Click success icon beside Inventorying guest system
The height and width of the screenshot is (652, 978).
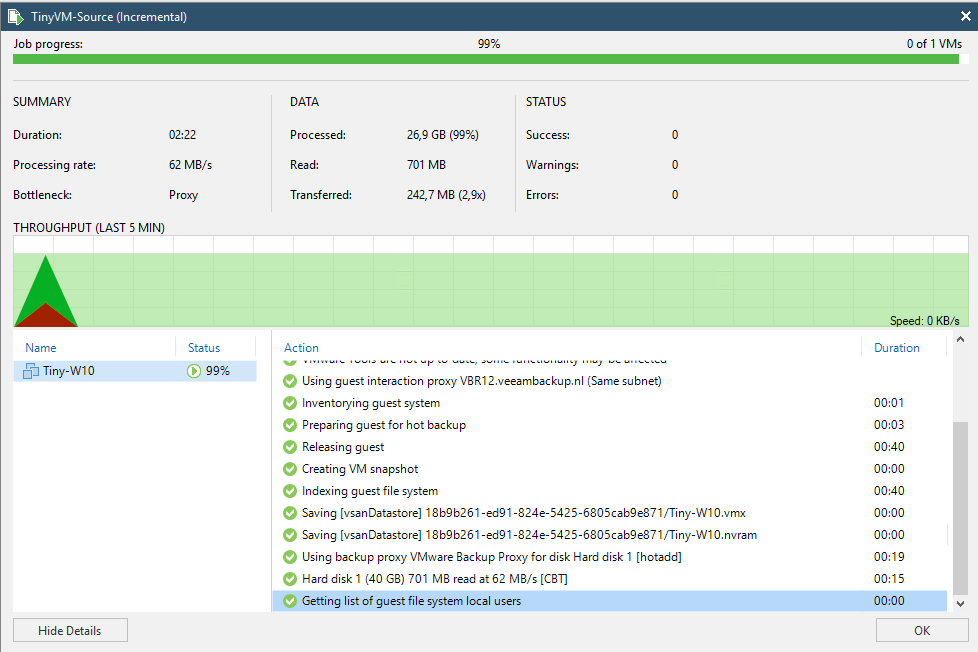pyautogui.click(x=290, y=403)
